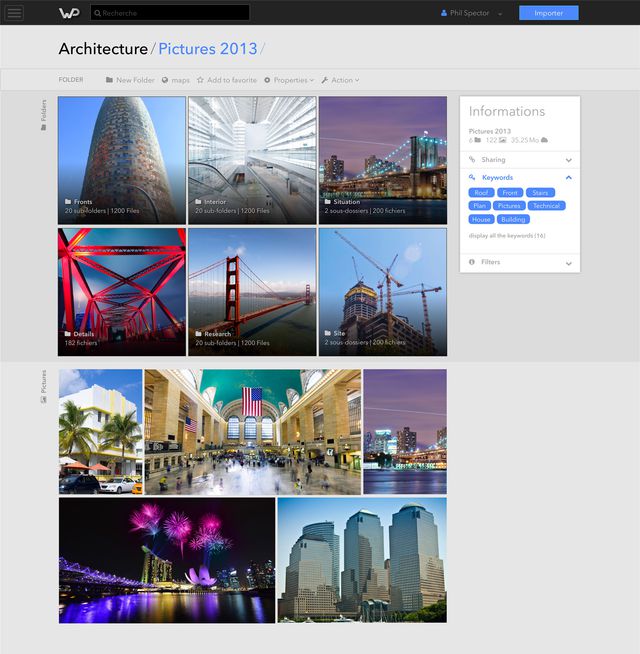
Task: Open the Details folder thumbnail
Action: coord(122,292)
